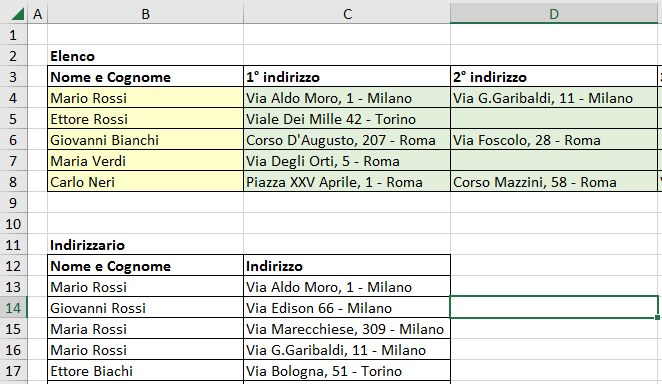Click the cell Via G.Garibaldi, 11 - Milano in column D
The height and width of the screenshot is (384, 662).
(554, 98)
